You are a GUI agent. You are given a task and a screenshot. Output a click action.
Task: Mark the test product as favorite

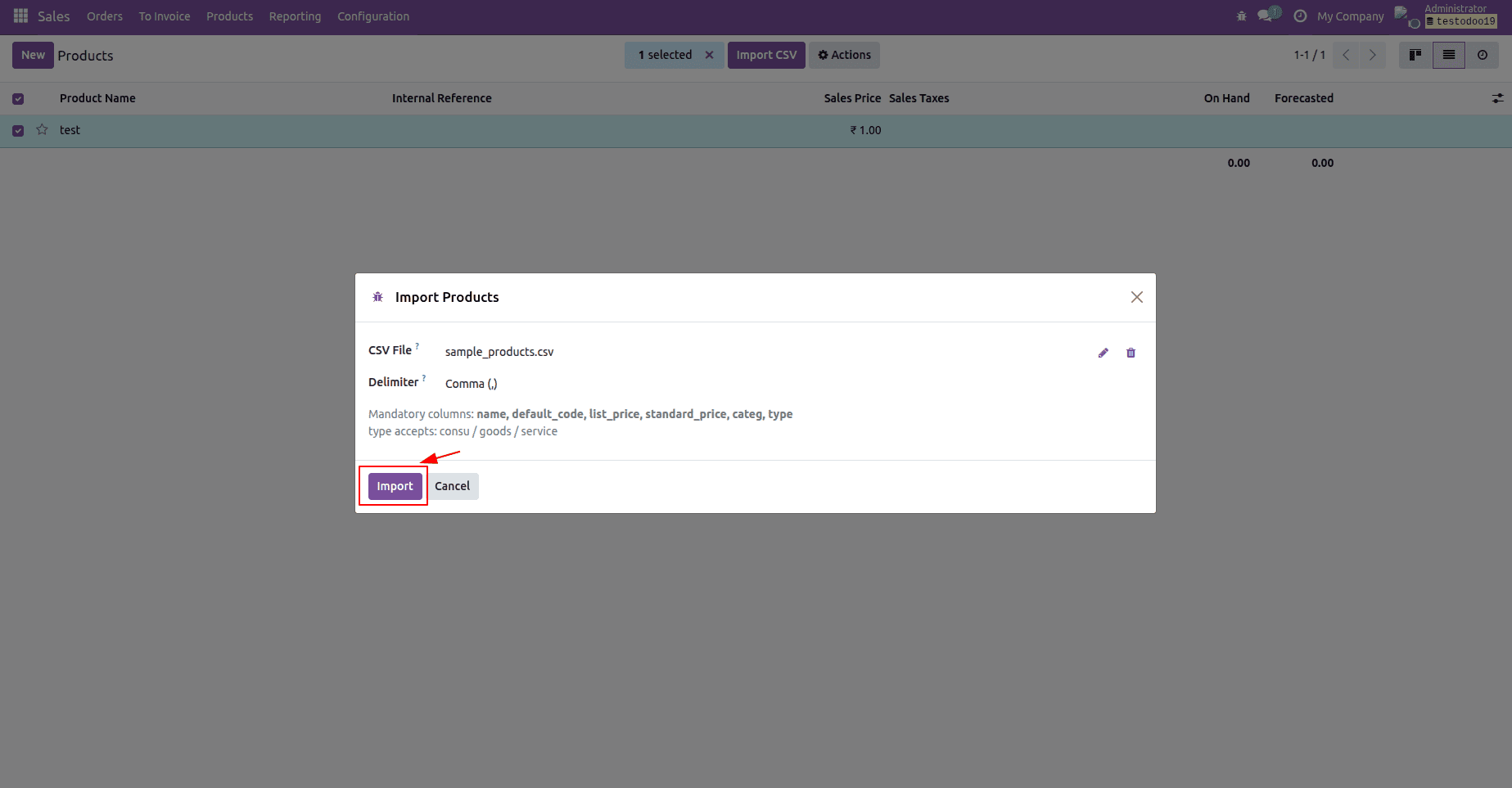[x=42, y=130]
